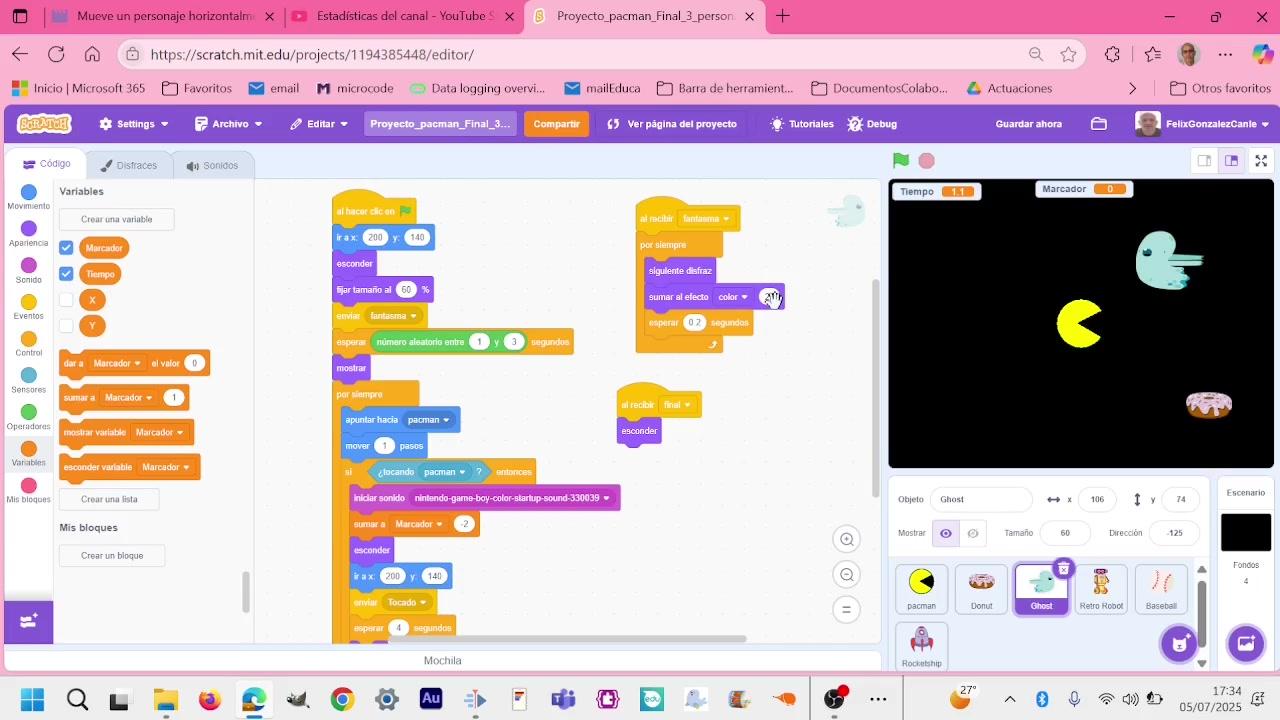
Task: Stop the project with the red stop icon
Action: point(927,161)
